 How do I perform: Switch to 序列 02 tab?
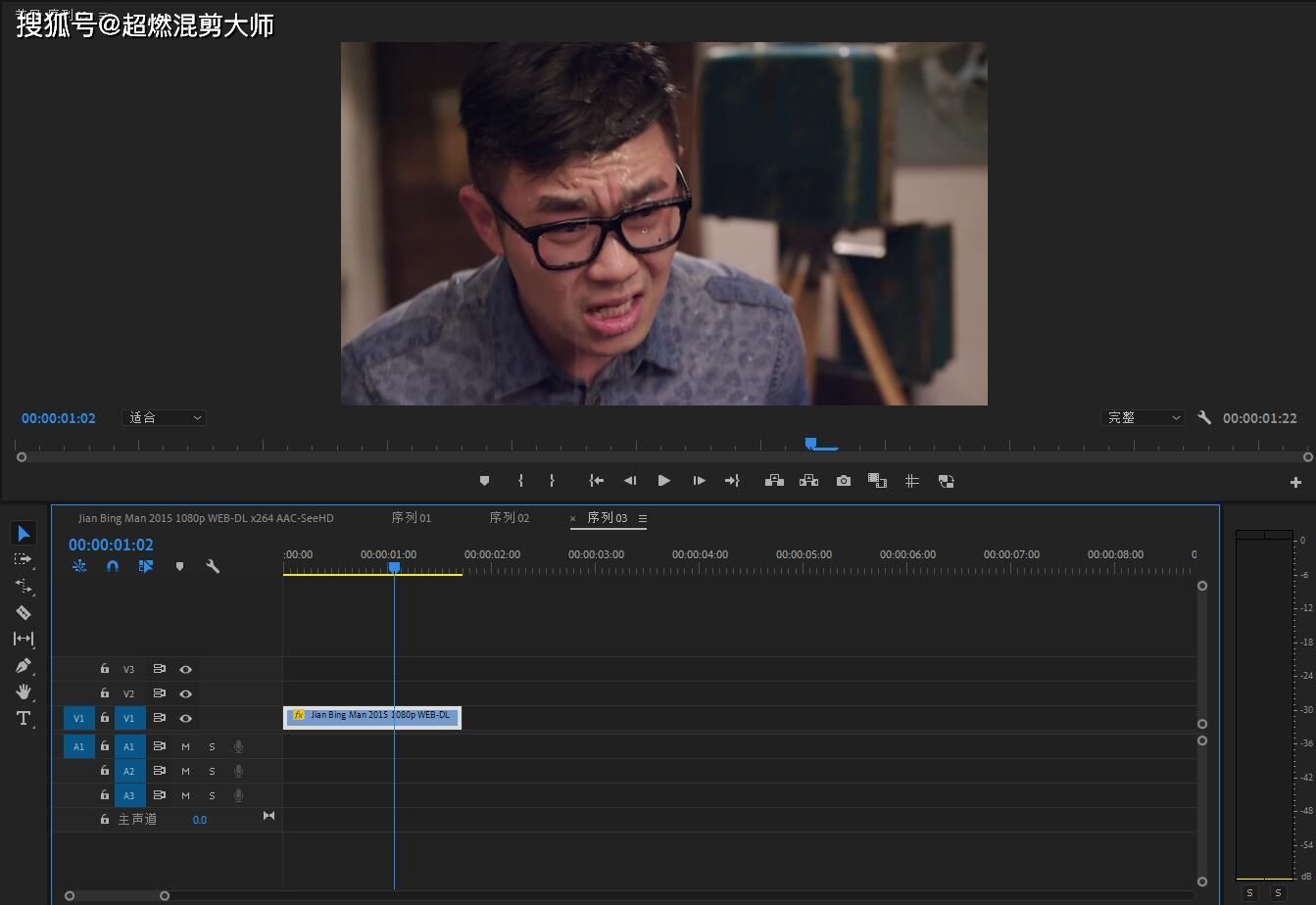[509, 518]
